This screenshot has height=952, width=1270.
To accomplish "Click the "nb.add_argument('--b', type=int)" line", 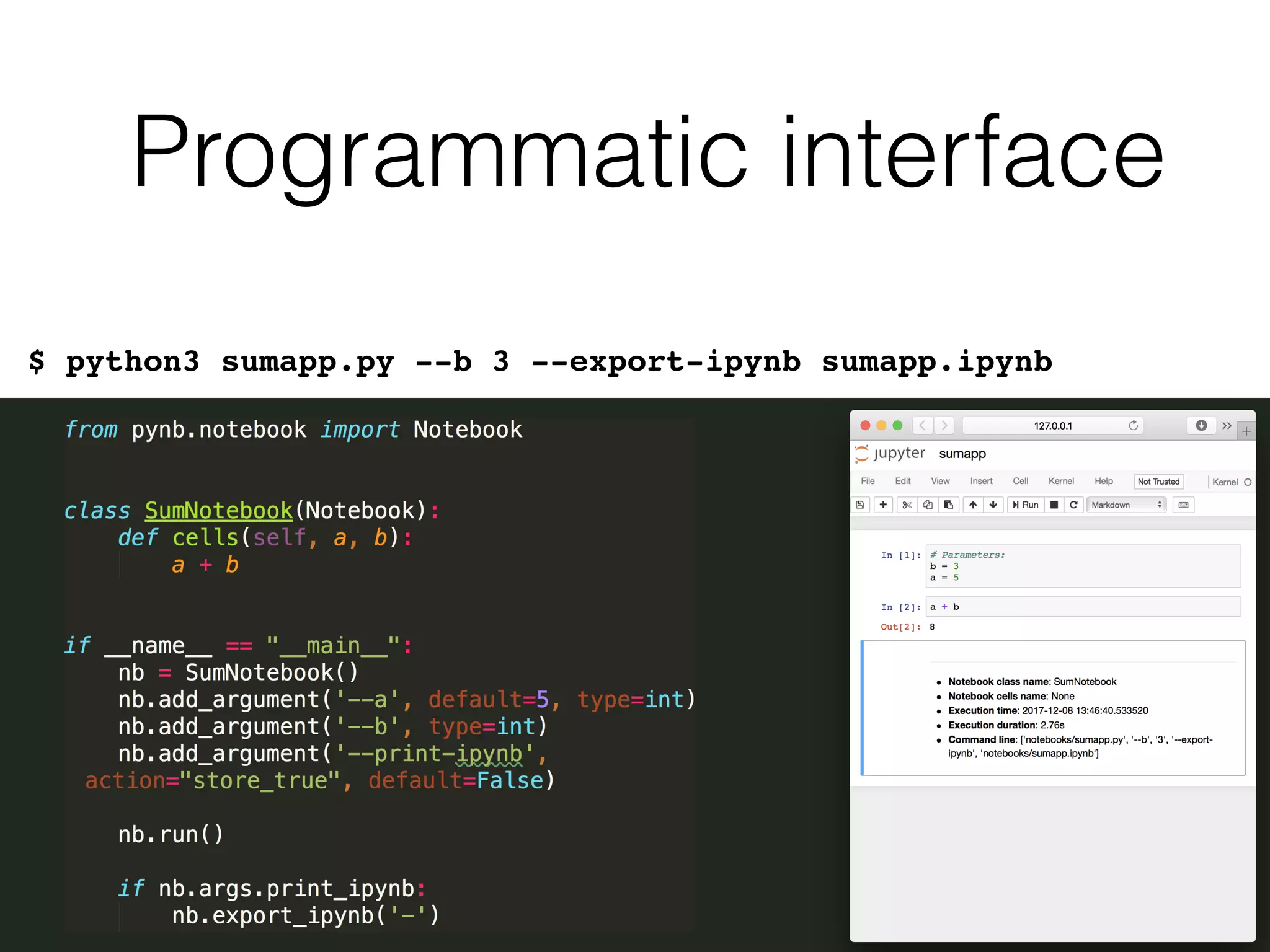I will (x=332, y=726).
